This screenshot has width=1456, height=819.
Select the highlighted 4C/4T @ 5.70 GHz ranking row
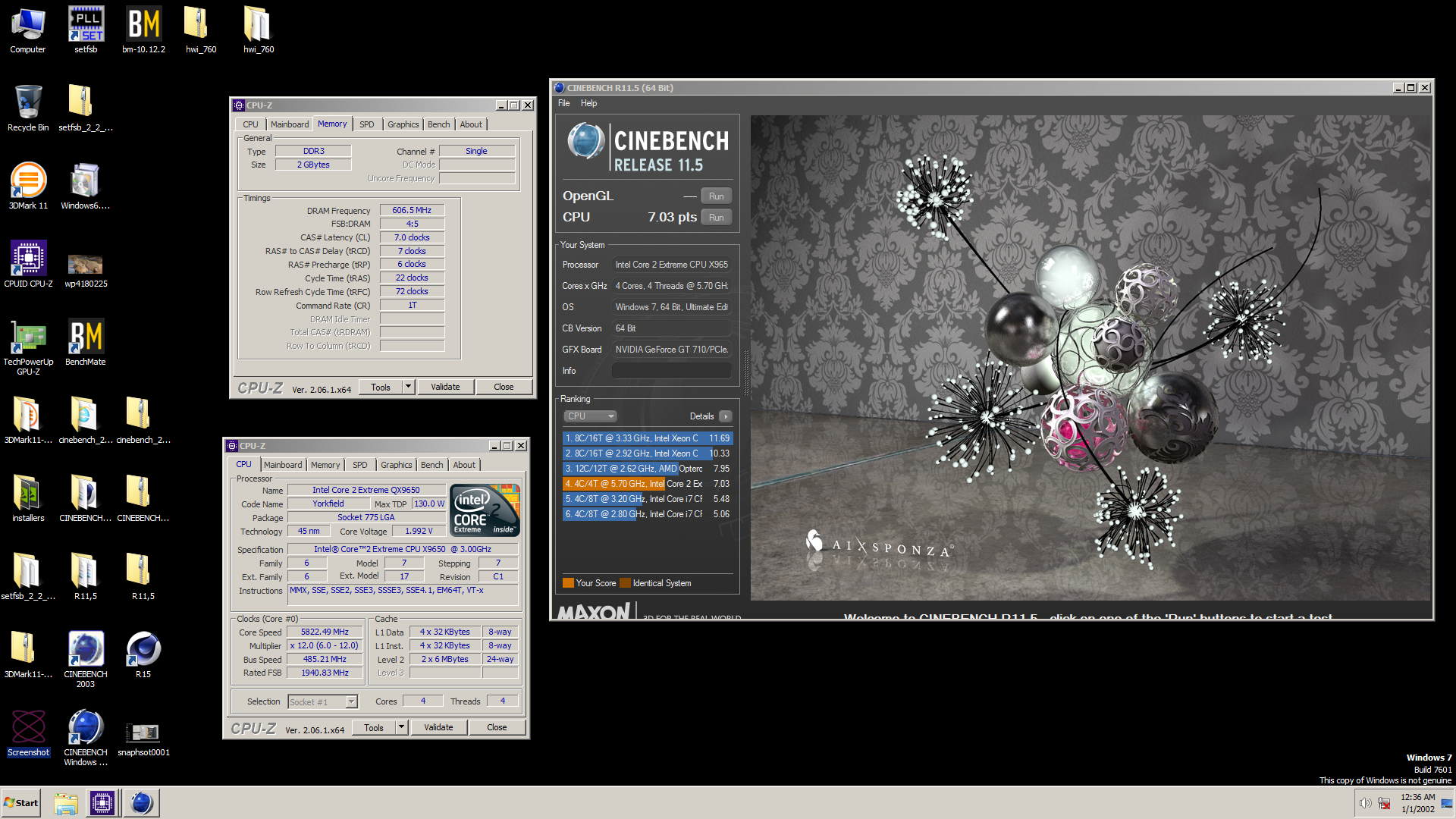pos(648,484)
